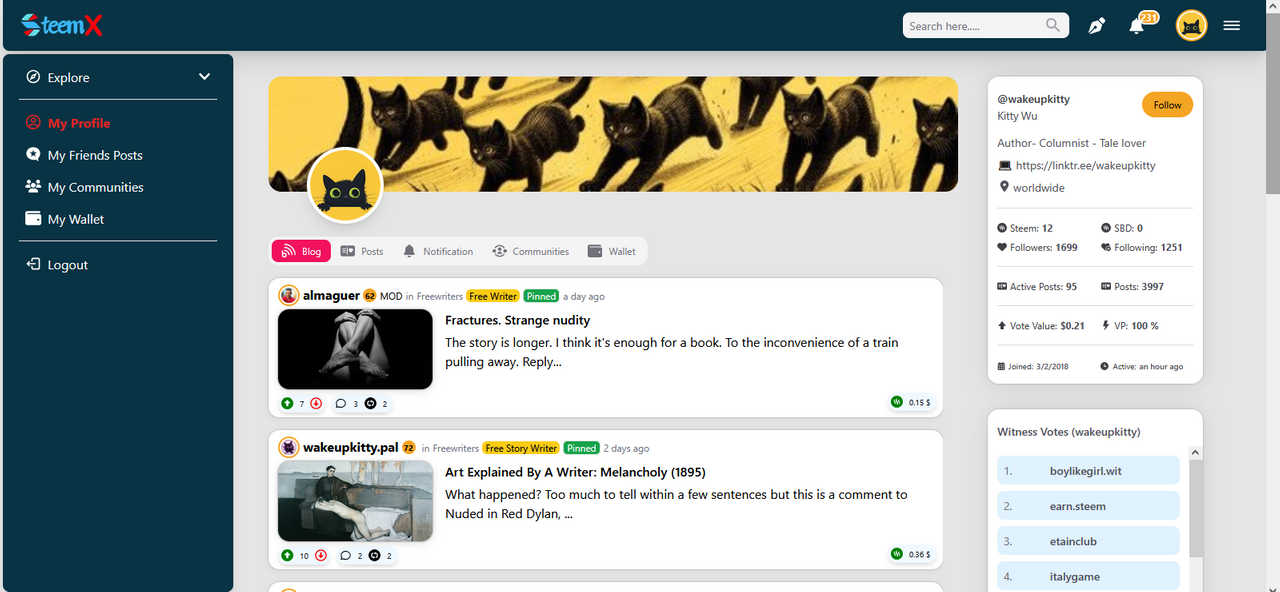Click the VP: 100 % stat
The height and width of the screenshot is (592, 1280).
pos(1130,325)
